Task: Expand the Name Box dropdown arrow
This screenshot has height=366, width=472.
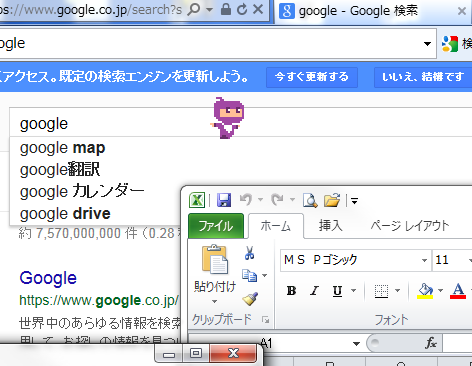Action: (356, 344)
